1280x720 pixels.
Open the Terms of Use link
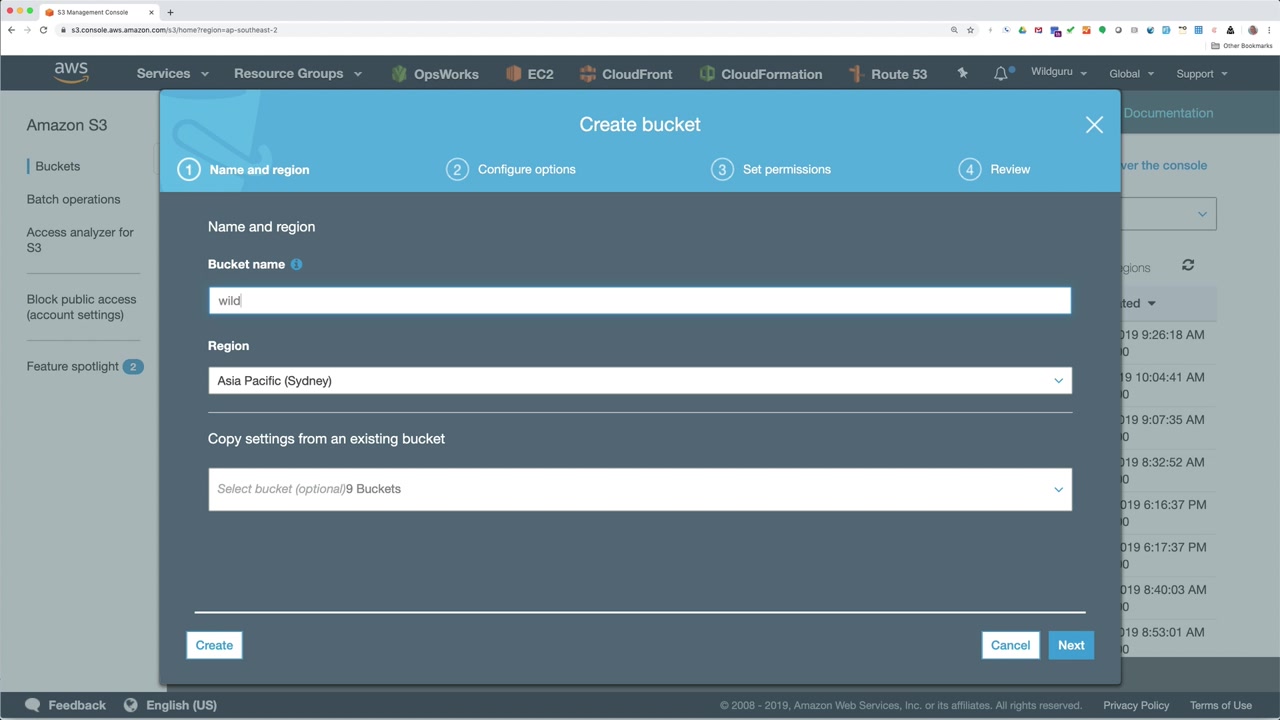click(1221, 705)
